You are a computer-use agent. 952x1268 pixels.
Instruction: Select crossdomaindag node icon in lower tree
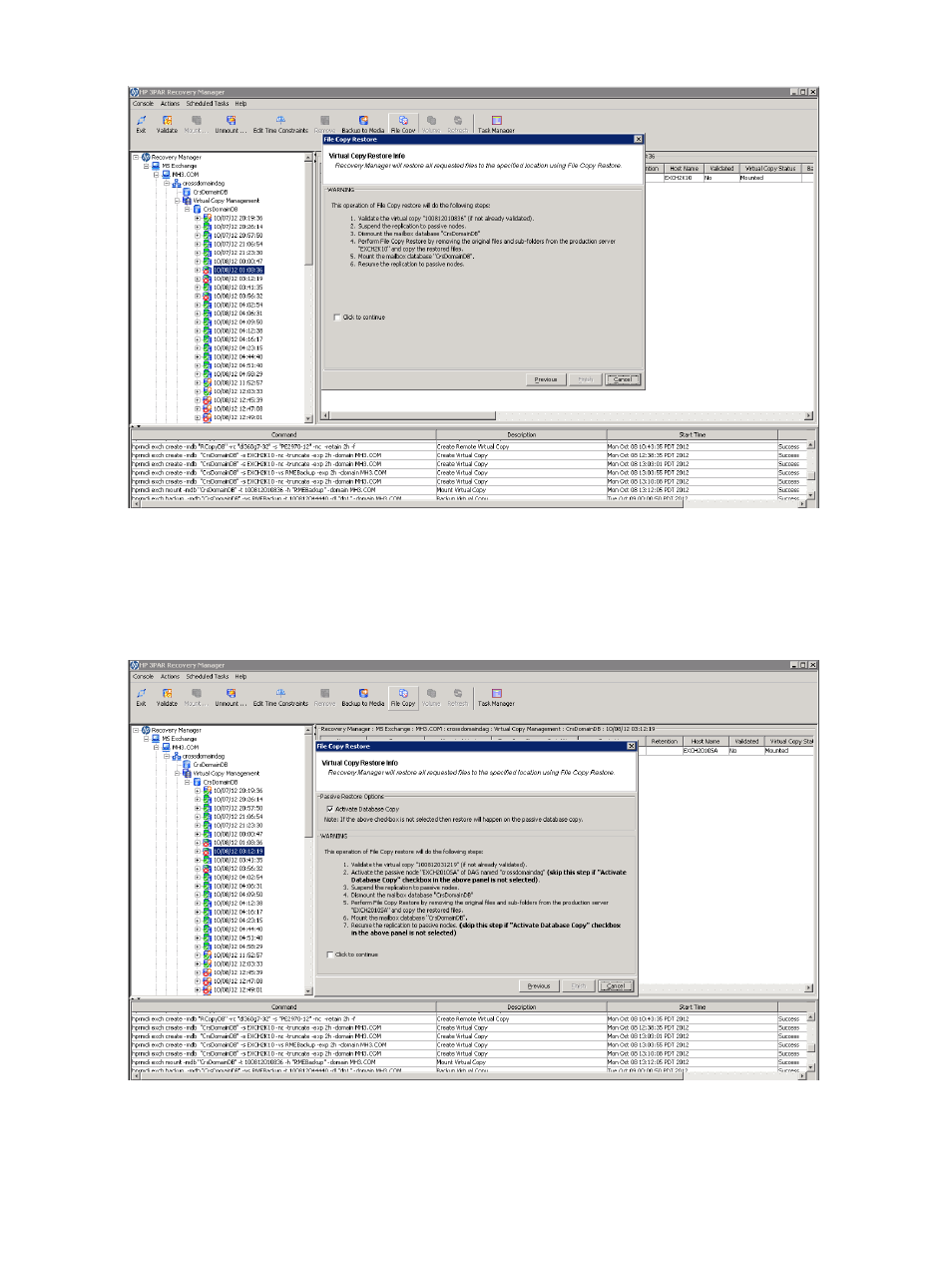click(176, 756)
